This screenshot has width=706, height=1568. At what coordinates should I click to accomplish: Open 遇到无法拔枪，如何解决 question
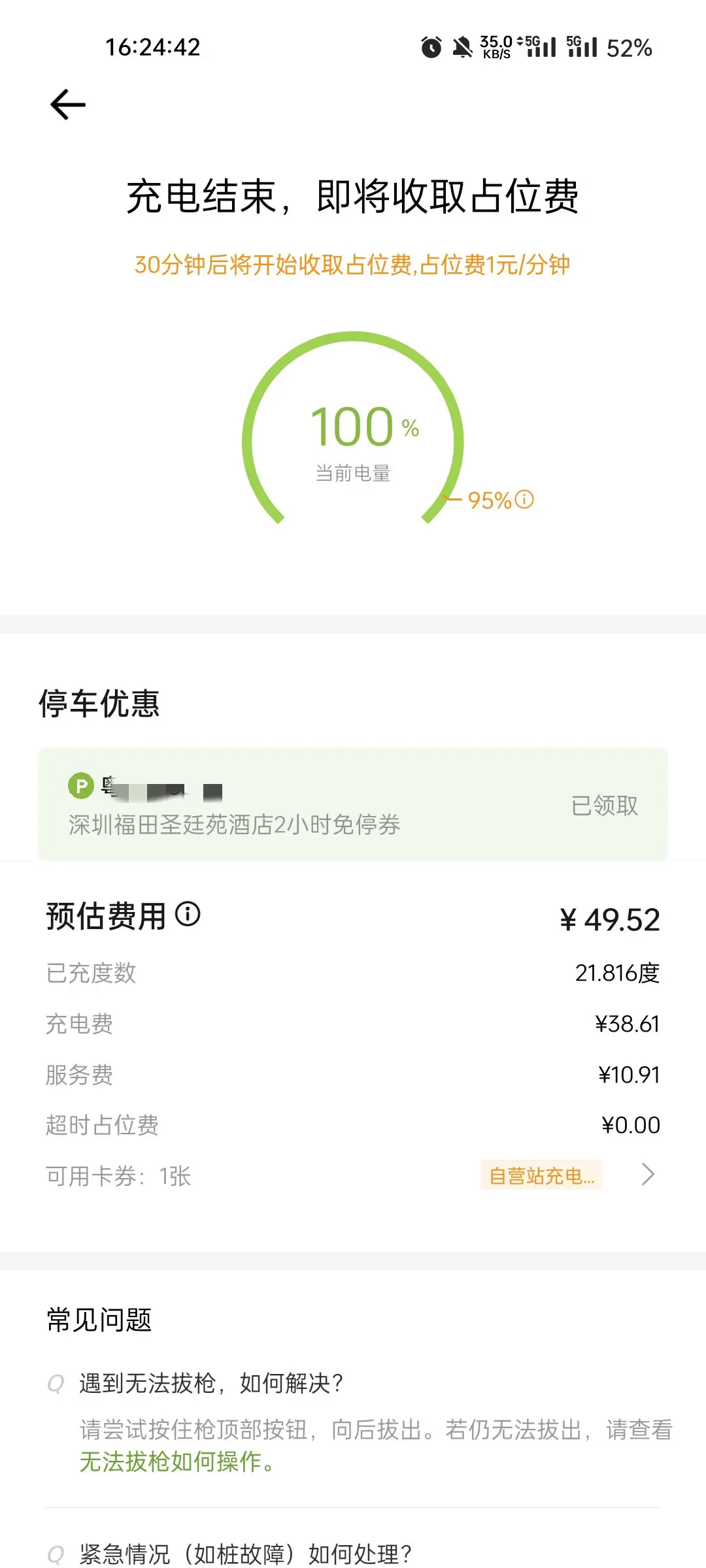tap(211, 1384)
